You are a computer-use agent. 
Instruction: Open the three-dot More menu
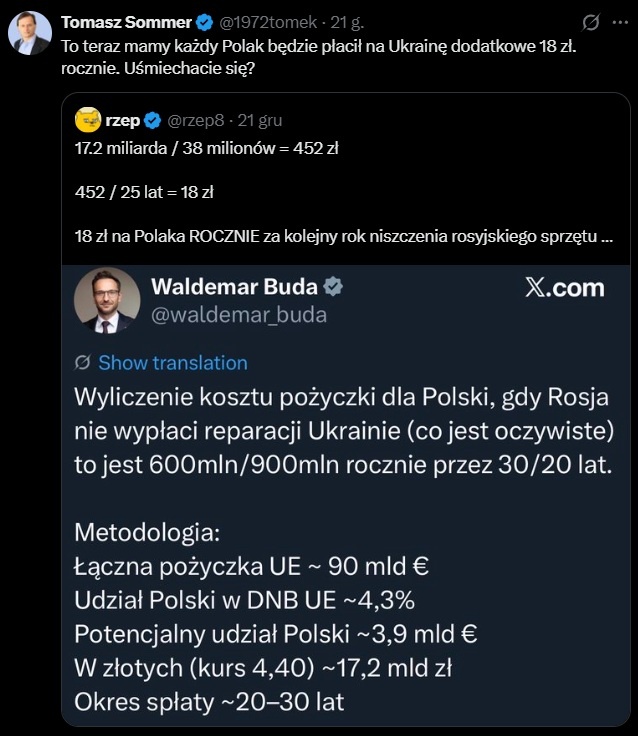click(620, 21)
